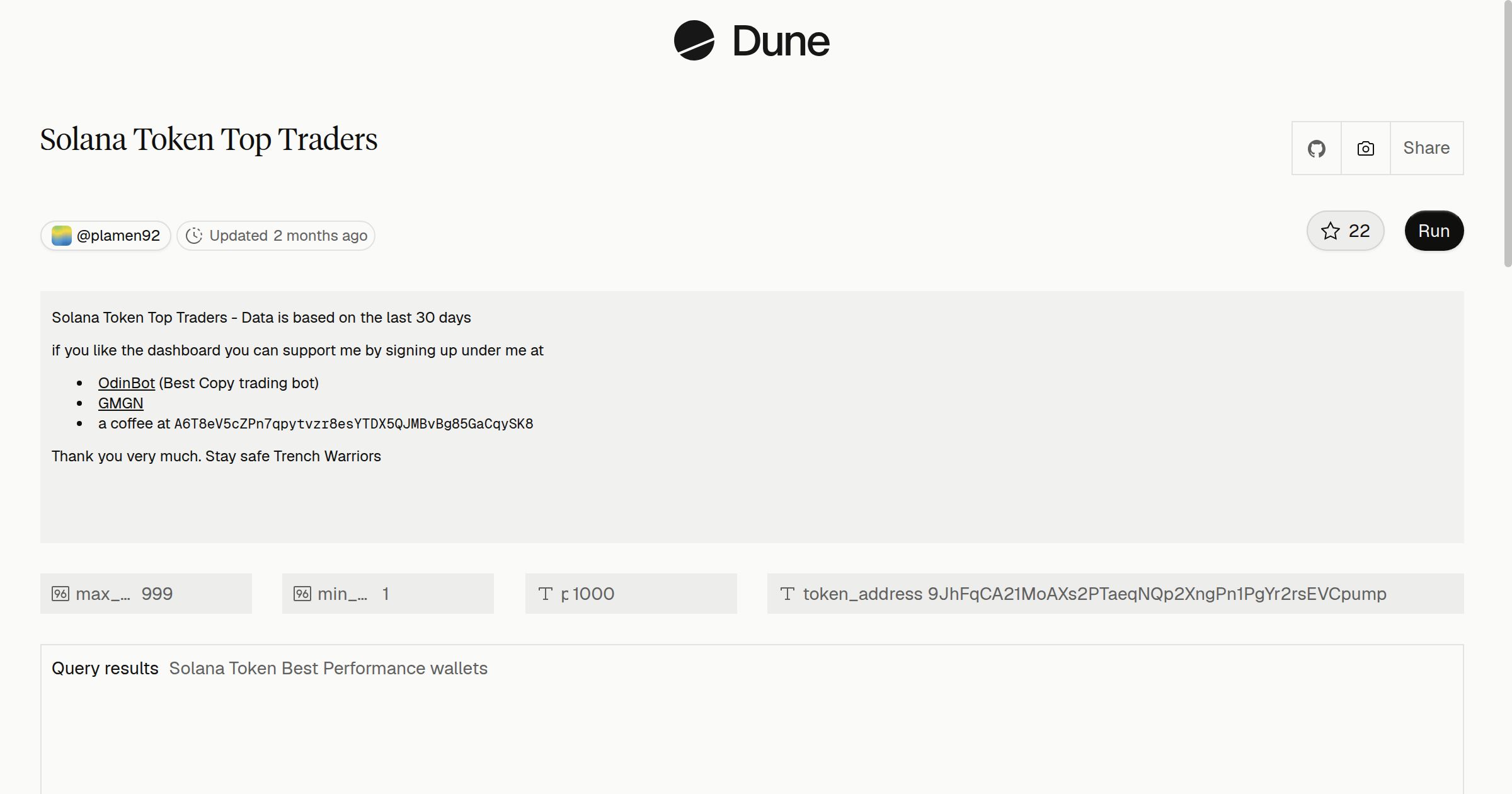Click the clock icon beside Updated
This screenshot has width=1512, height=794.
[x=194, y=236]
